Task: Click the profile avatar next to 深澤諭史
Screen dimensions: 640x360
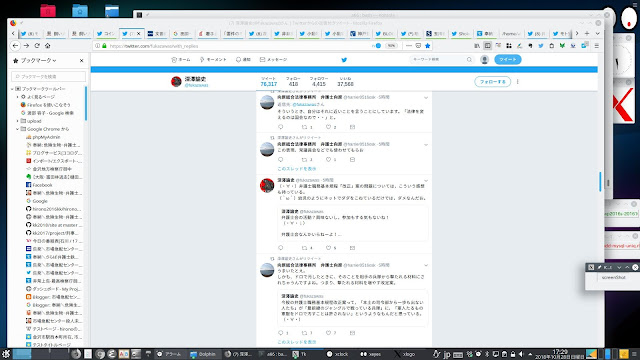Action: [176, 82]
